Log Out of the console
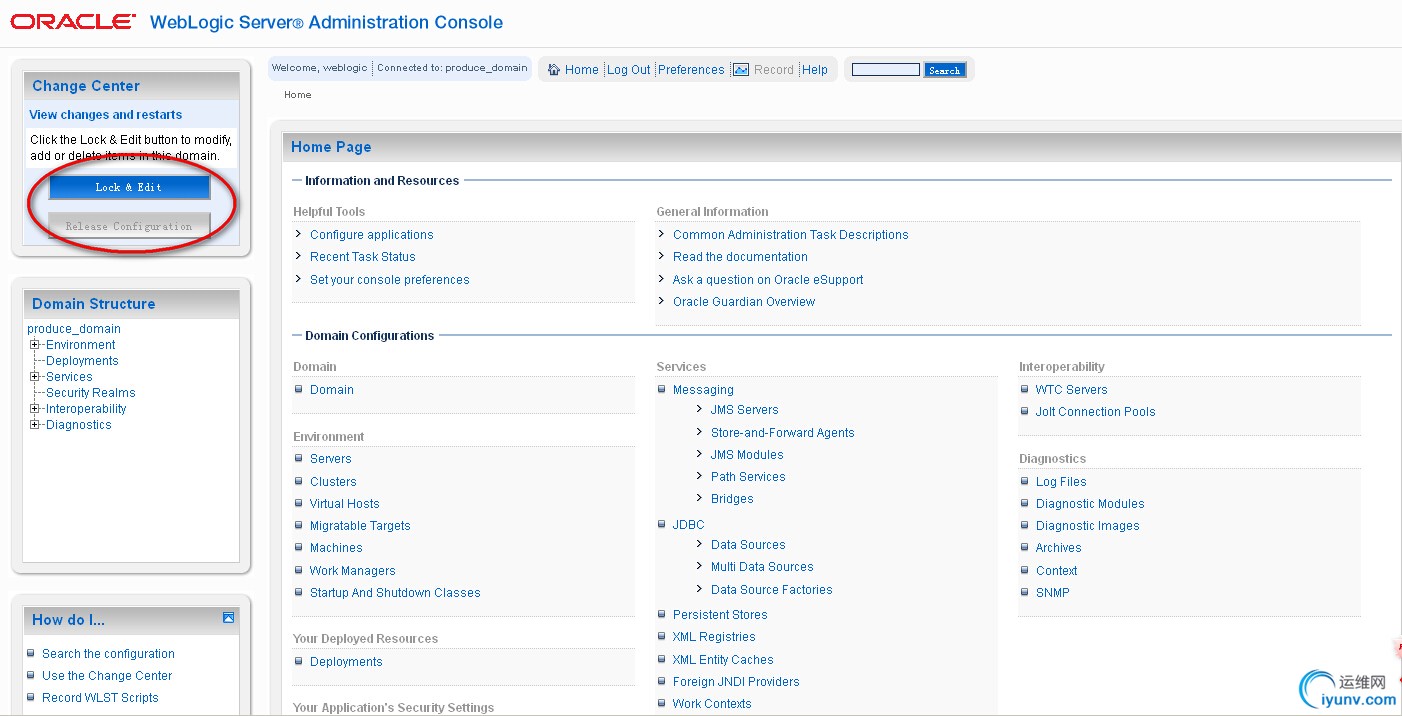Screen dimensions: 1402x716 pyautogui.click(x=628, y=70)
